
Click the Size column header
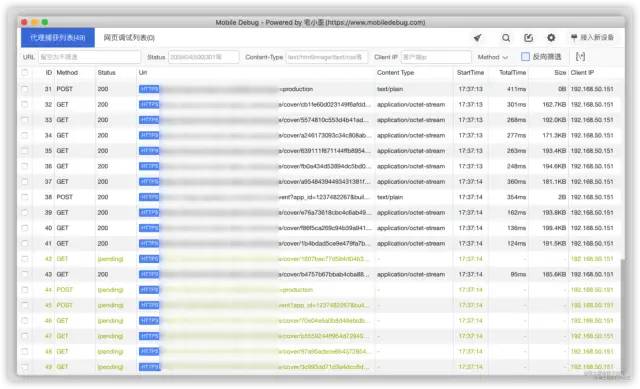point(560,73)
